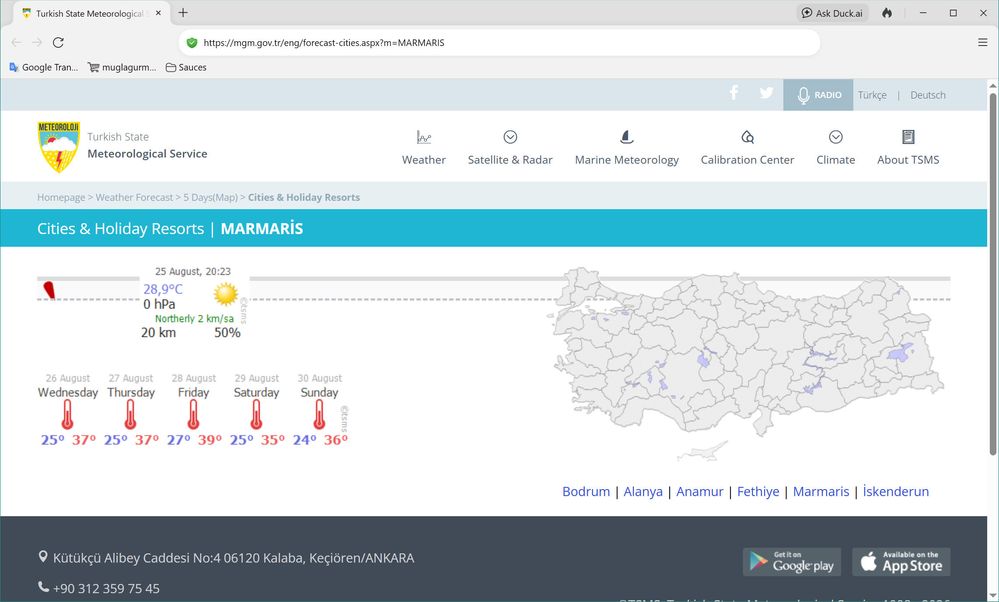
Task: Open the Google Translate bookmark
Action: coord(43,68)
